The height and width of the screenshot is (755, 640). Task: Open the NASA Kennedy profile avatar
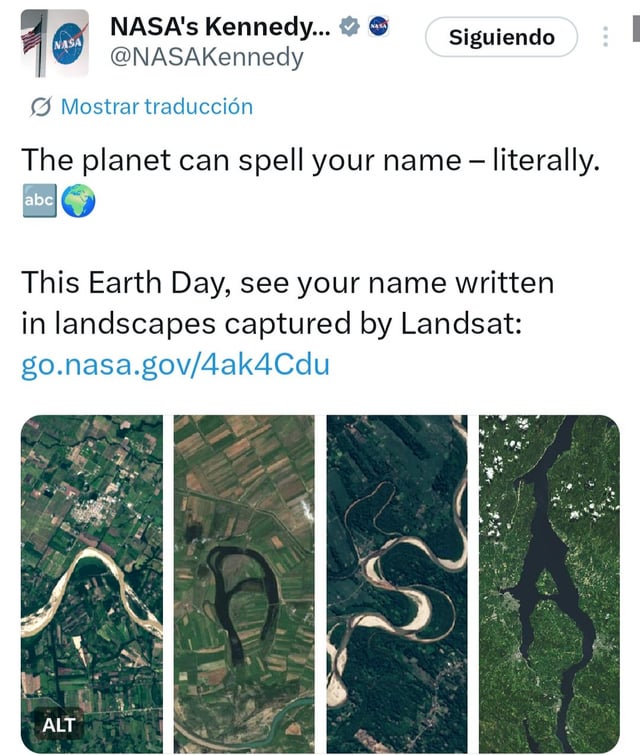[x=55, y=41]
